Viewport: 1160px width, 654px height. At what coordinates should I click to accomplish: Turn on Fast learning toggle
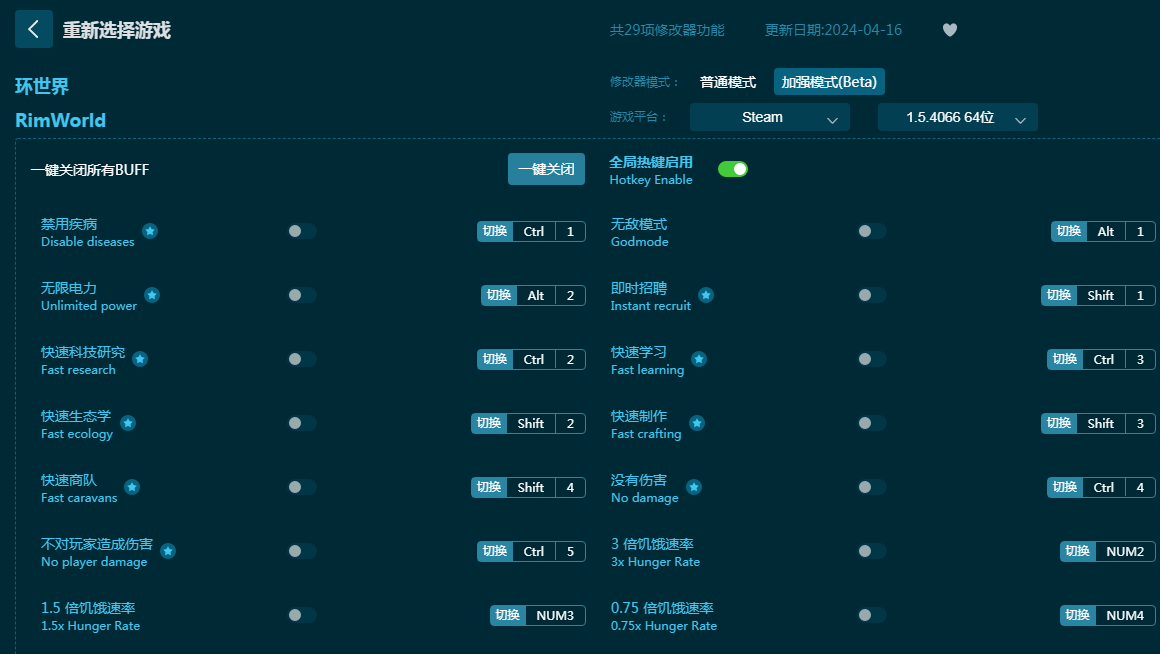871,360
